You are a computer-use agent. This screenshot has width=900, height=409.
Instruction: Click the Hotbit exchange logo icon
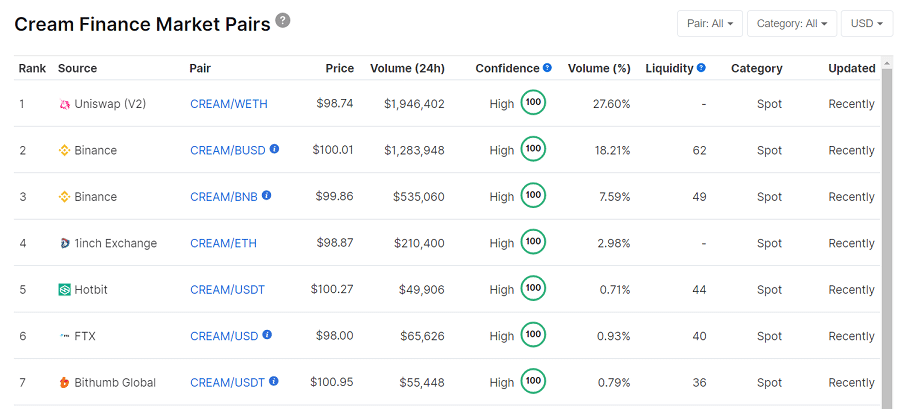click(64, 290)
